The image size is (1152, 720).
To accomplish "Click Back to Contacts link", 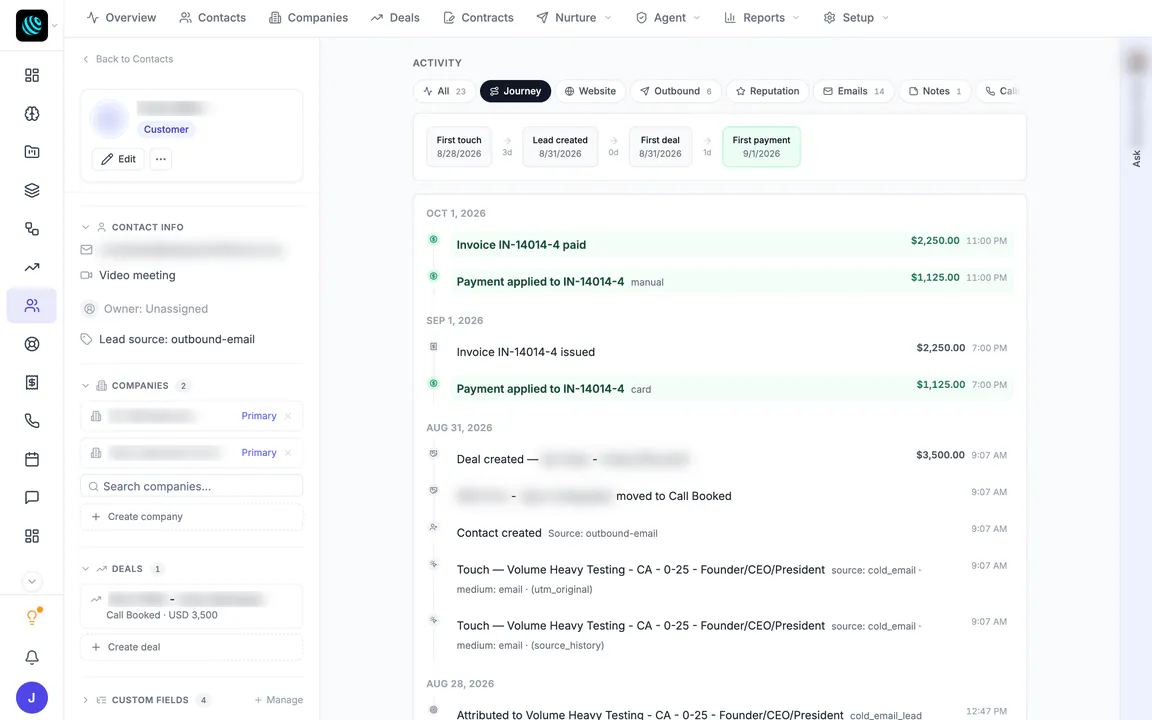I will [128, 59].
